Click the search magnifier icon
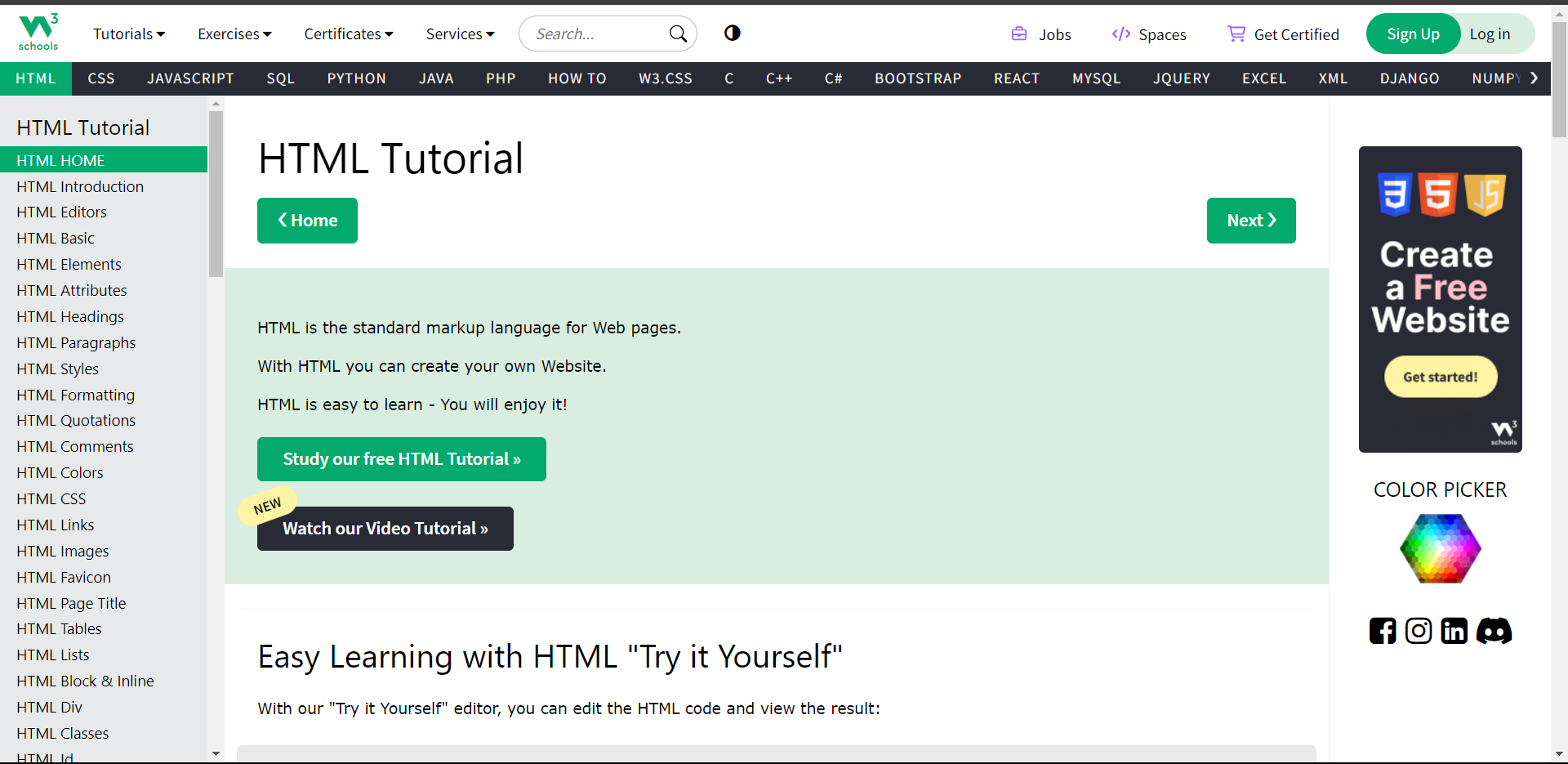Screen dimensions: 1568x764 click(x=678, y=34)
